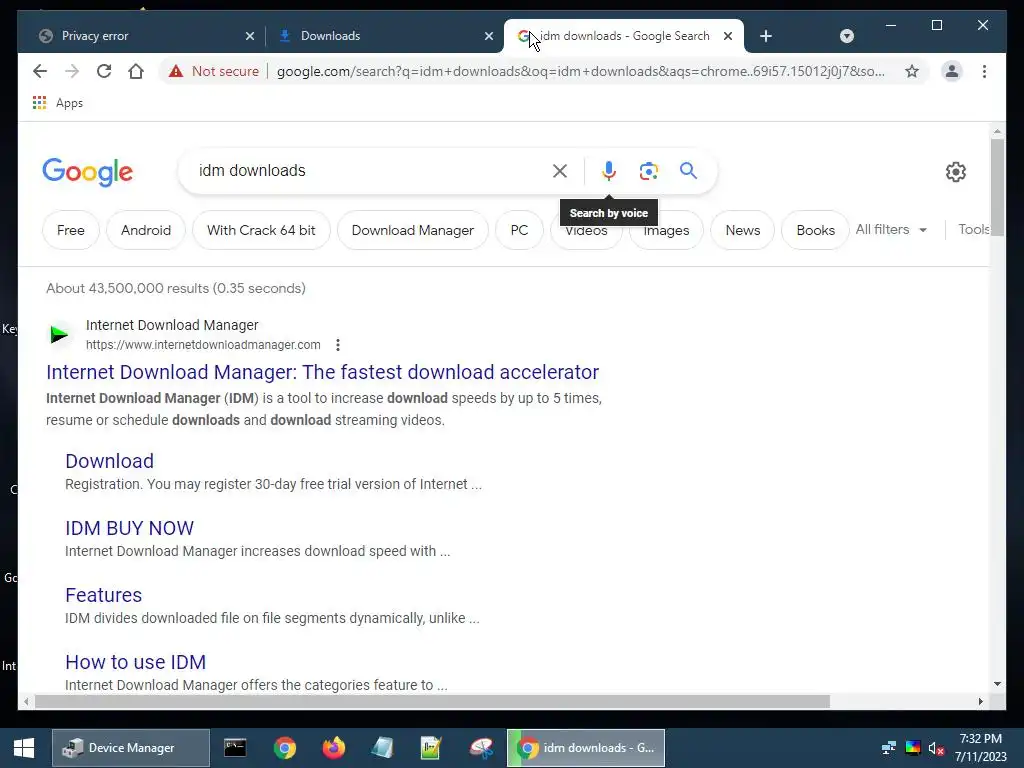1024x768 pixels.
Task: Apply the With Crack 64 bit chip
Action: coord(261,230)
